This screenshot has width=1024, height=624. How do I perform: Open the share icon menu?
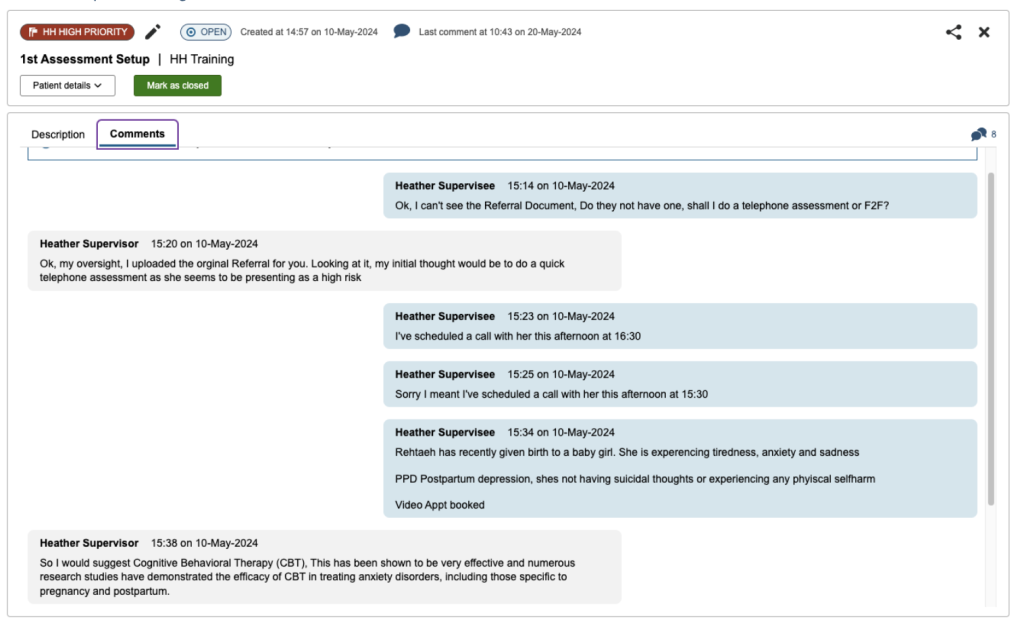click(953, 32)
